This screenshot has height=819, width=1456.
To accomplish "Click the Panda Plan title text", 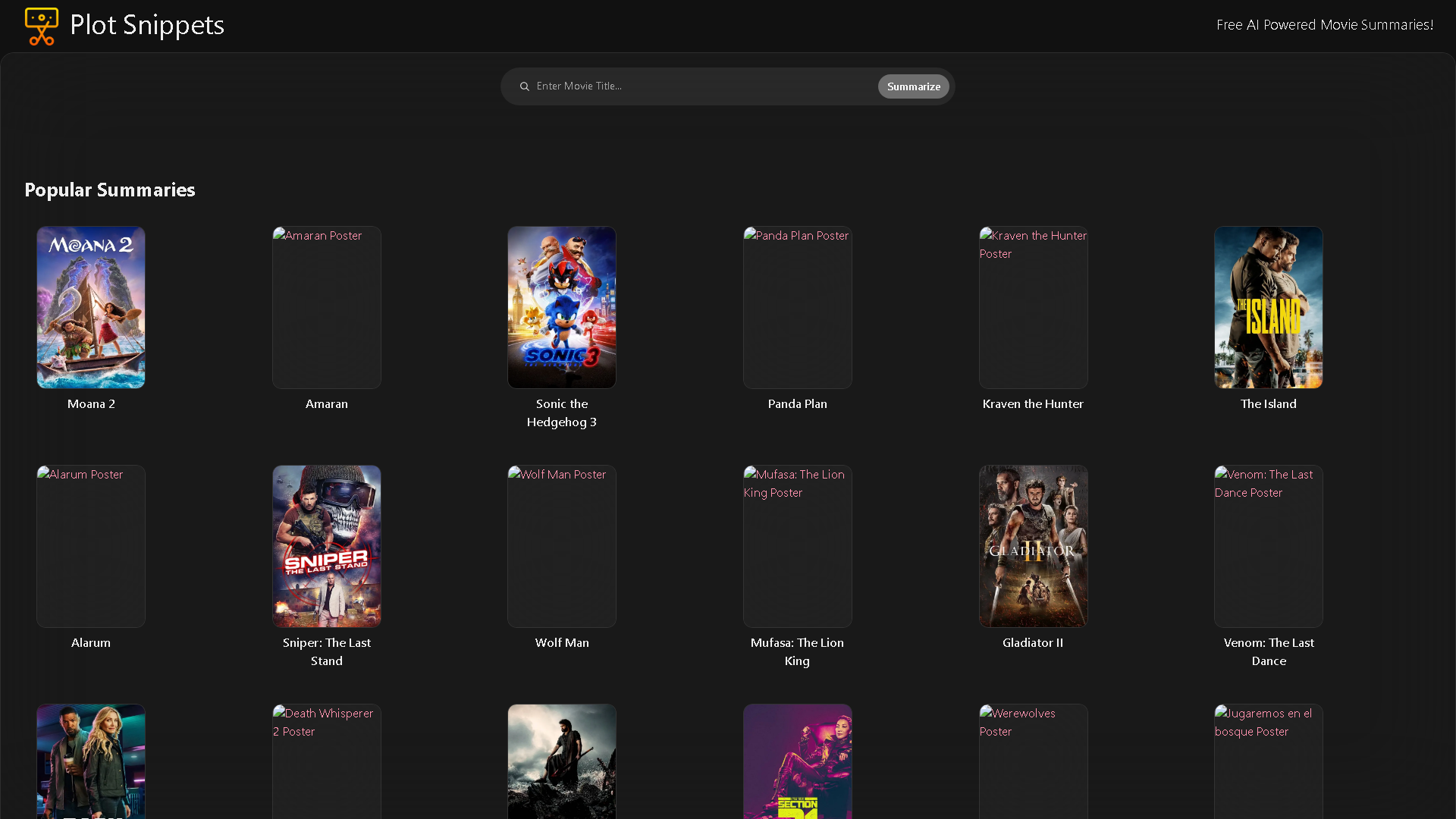I will [798, 404].
